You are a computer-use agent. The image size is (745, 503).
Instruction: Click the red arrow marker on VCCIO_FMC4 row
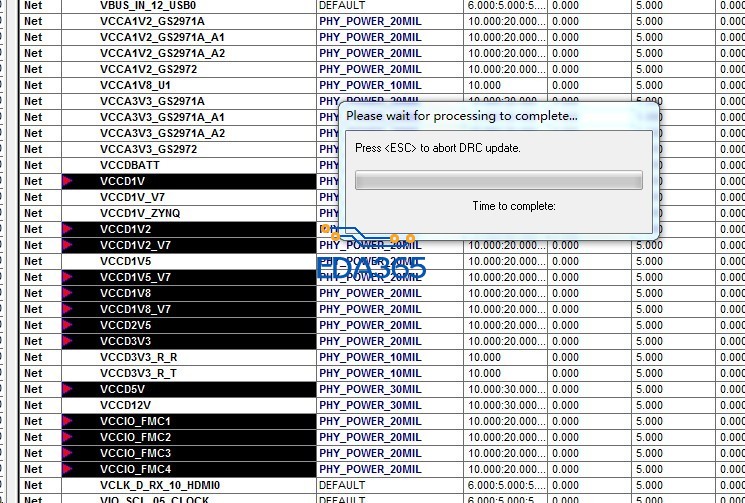[67, 469]
